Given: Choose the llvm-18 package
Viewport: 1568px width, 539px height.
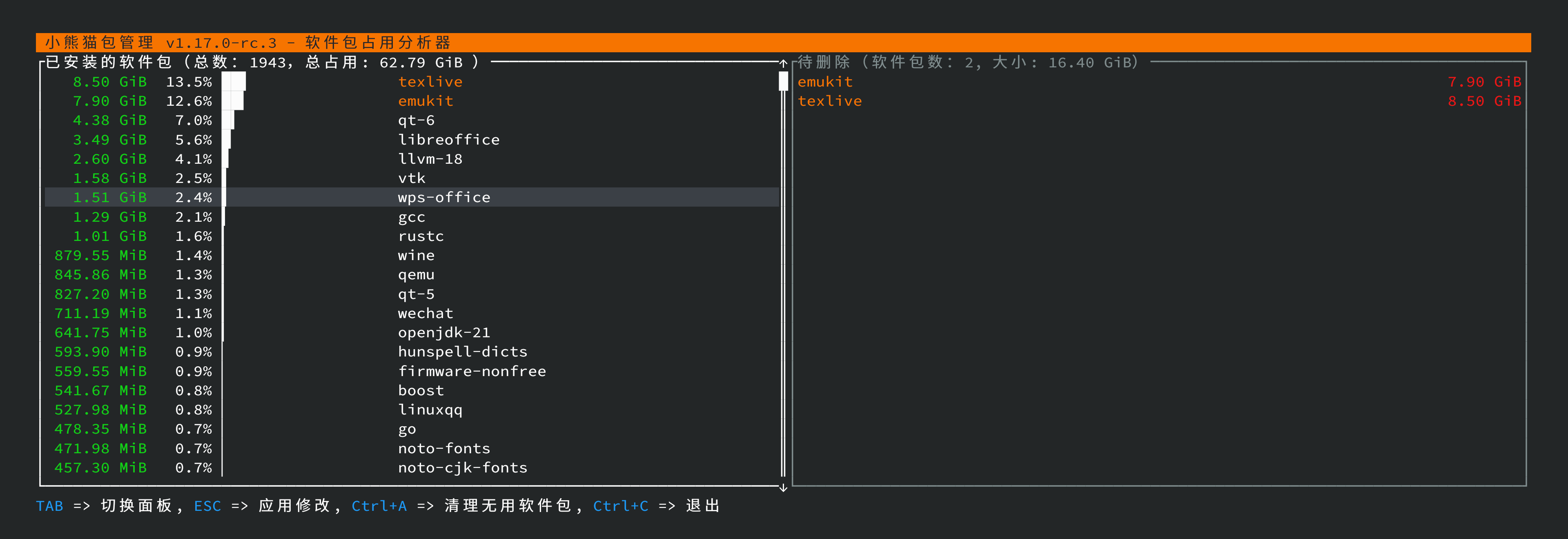Looking at the screenshot, I should click(430, 159).
